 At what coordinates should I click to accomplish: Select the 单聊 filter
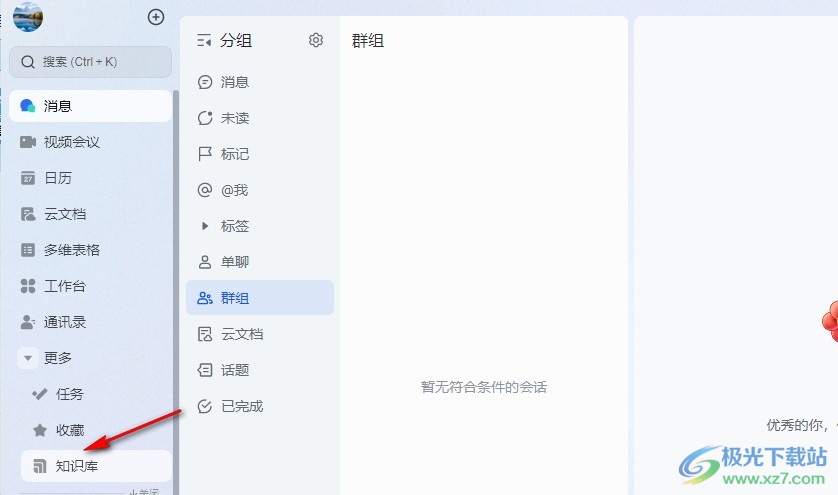(260, 262)
